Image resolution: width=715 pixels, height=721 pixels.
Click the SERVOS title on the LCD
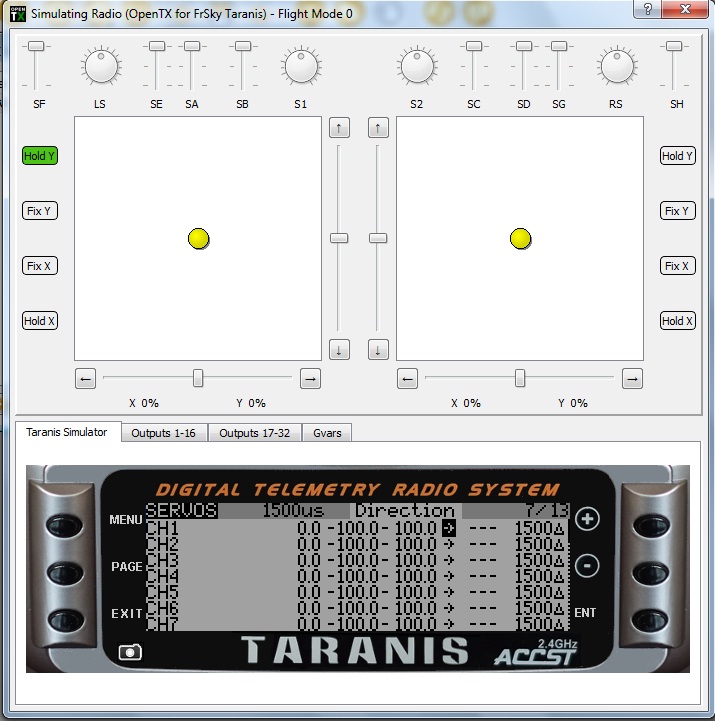pyautogui.click(x=182, y=511)
